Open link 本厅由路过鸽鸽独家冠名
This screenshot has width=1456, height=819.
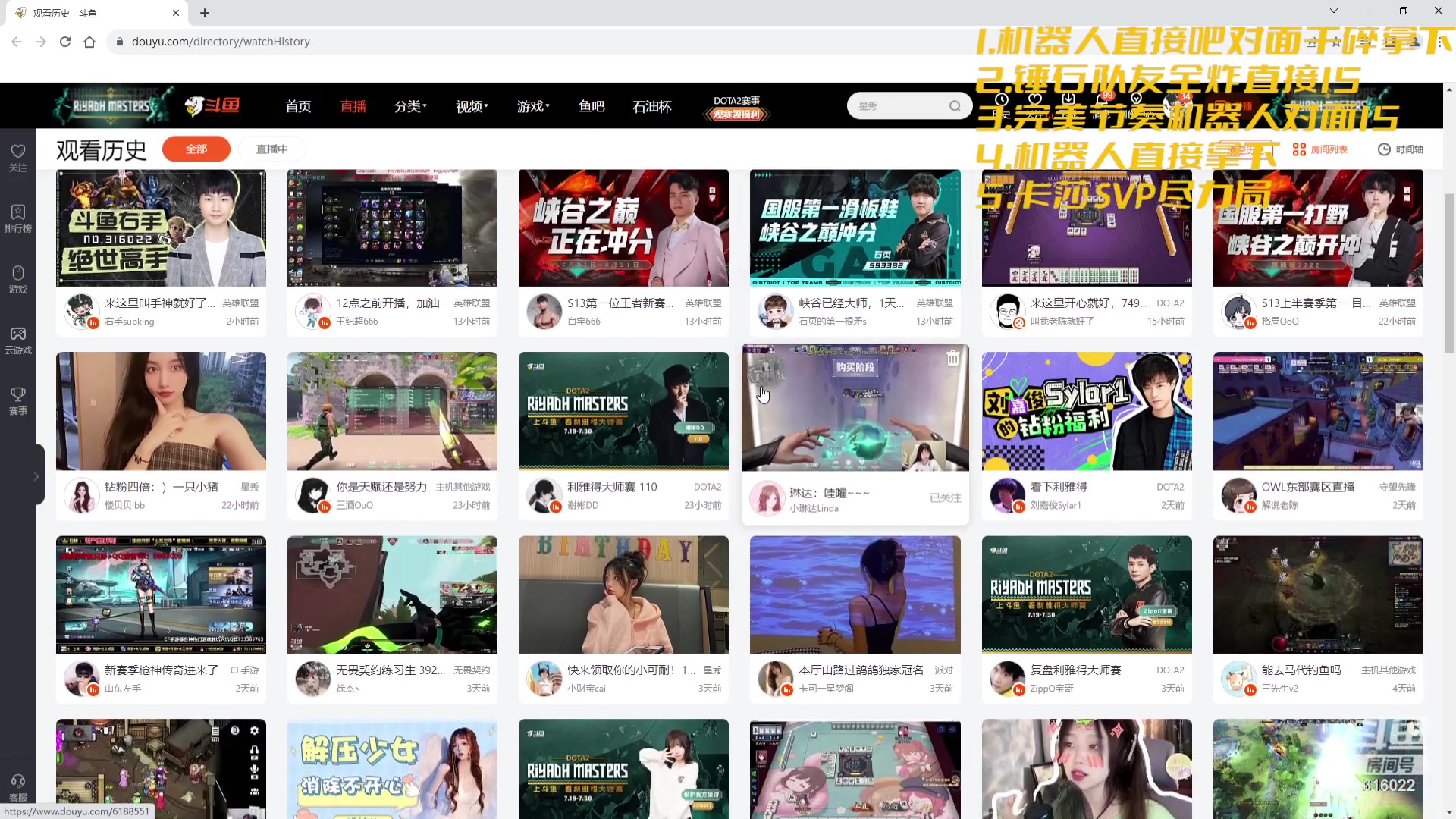point(861,670)
